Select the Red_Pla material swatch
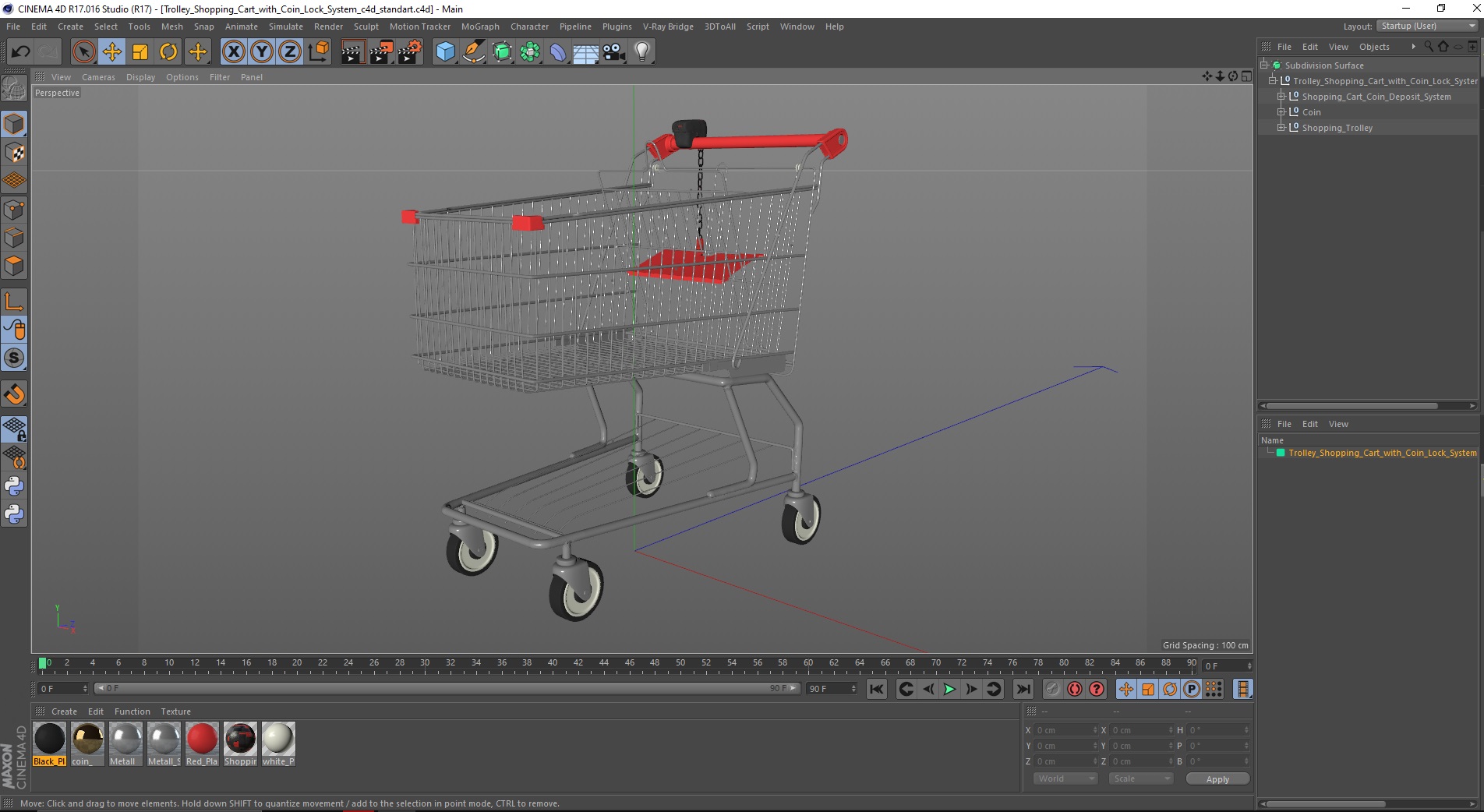The width and height of the screenshot is (1484, 812). coord(202,744)
